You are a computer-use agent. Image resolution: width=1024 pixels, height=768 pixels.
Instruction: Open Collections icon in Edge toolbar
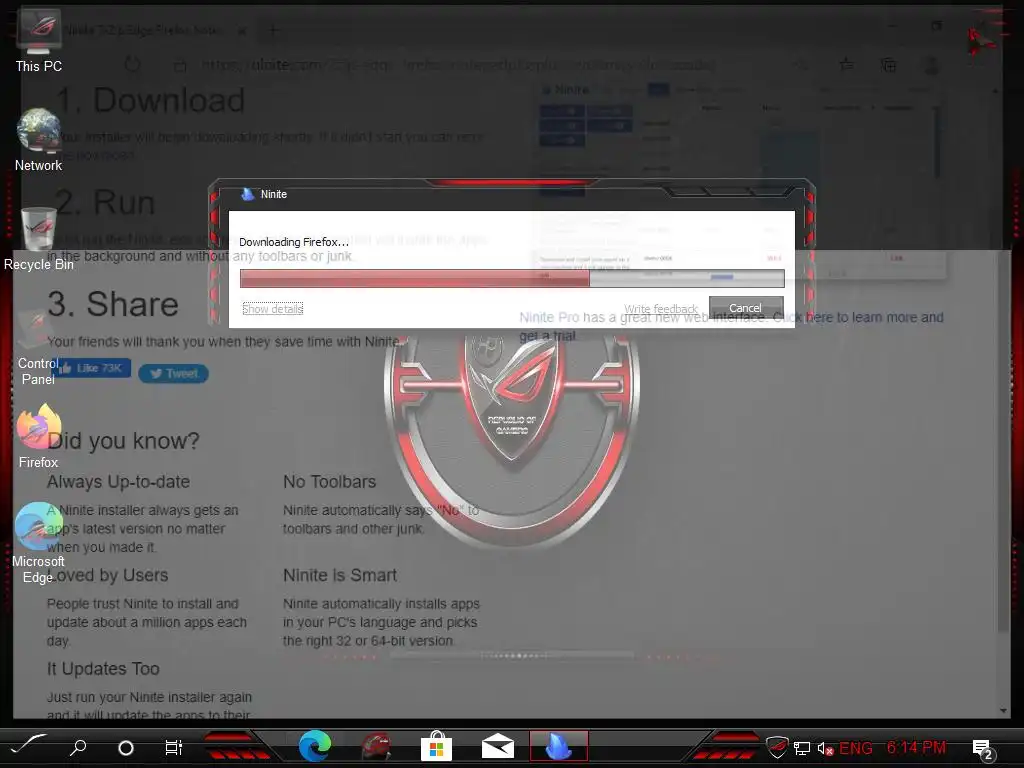point(888,65)
